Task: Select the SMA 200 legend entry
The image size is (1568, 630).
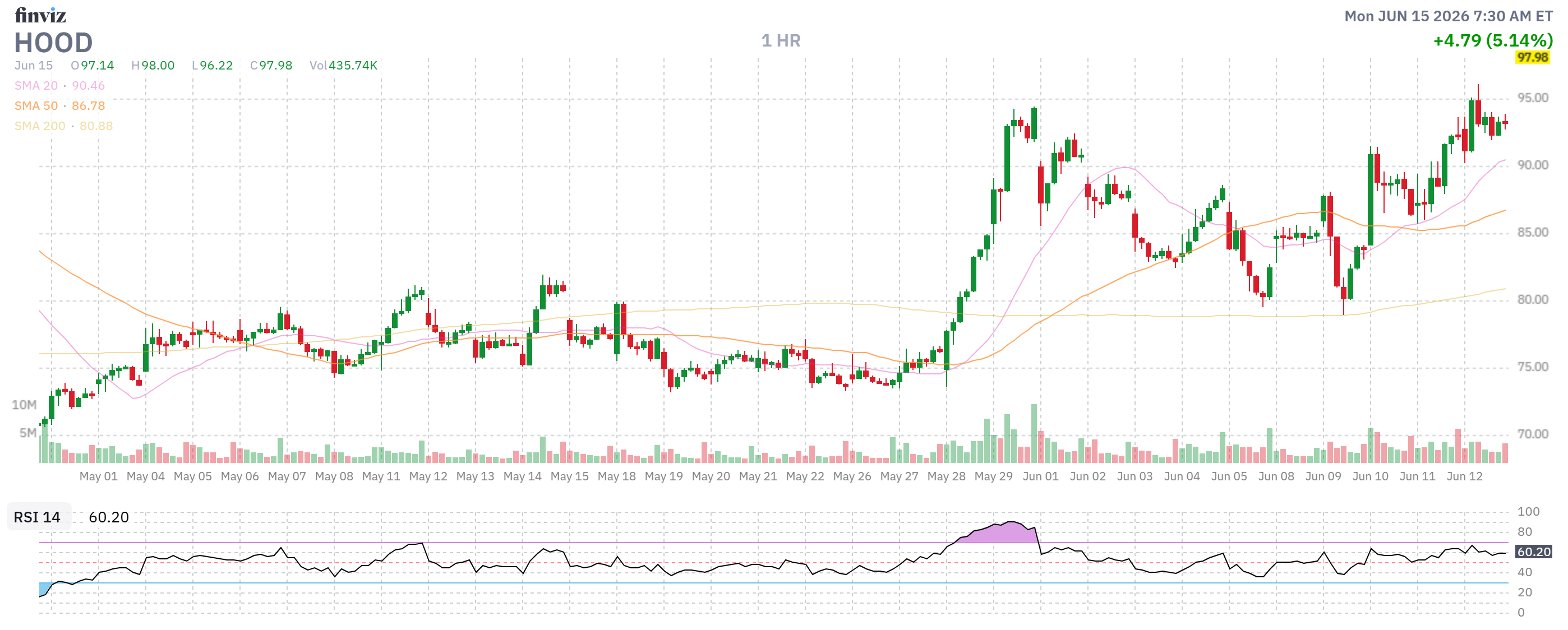Action: 64,126
